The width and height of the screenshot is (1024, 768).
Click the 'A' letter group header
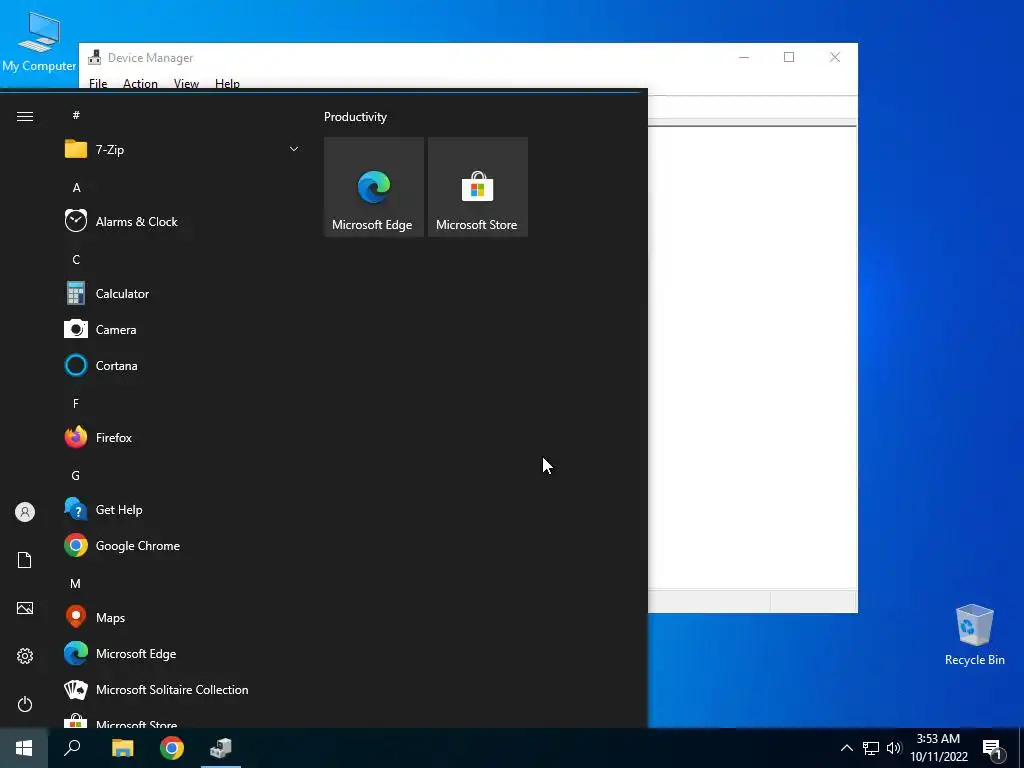pos(76,187)
